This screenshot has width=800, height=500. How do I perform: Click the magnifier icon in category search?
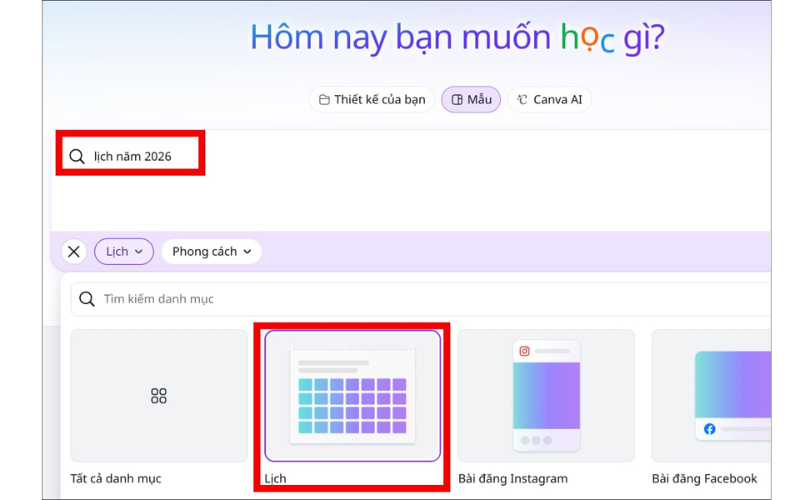pos(87,299)
